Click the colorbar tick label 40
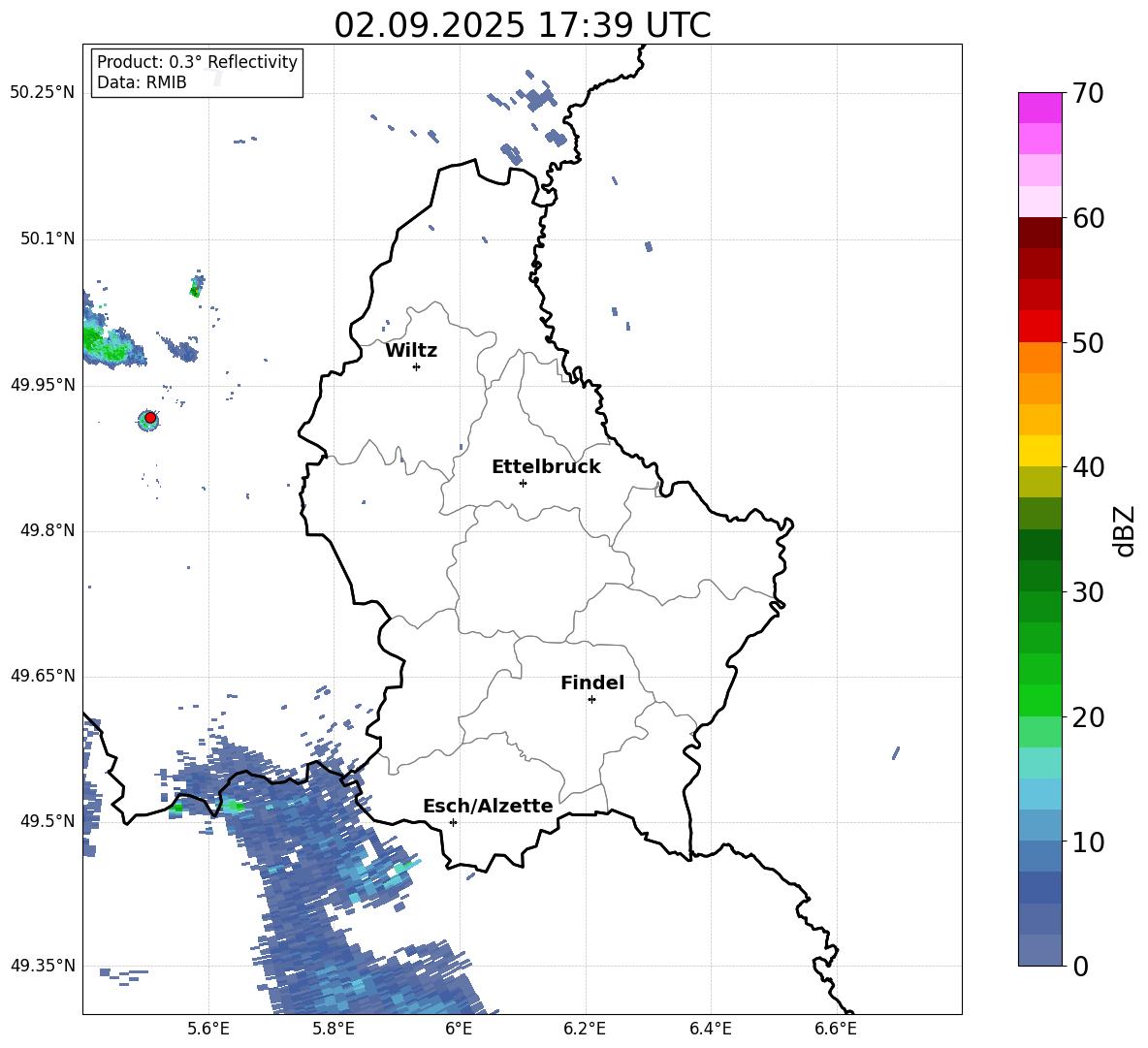 point(1088,467)
